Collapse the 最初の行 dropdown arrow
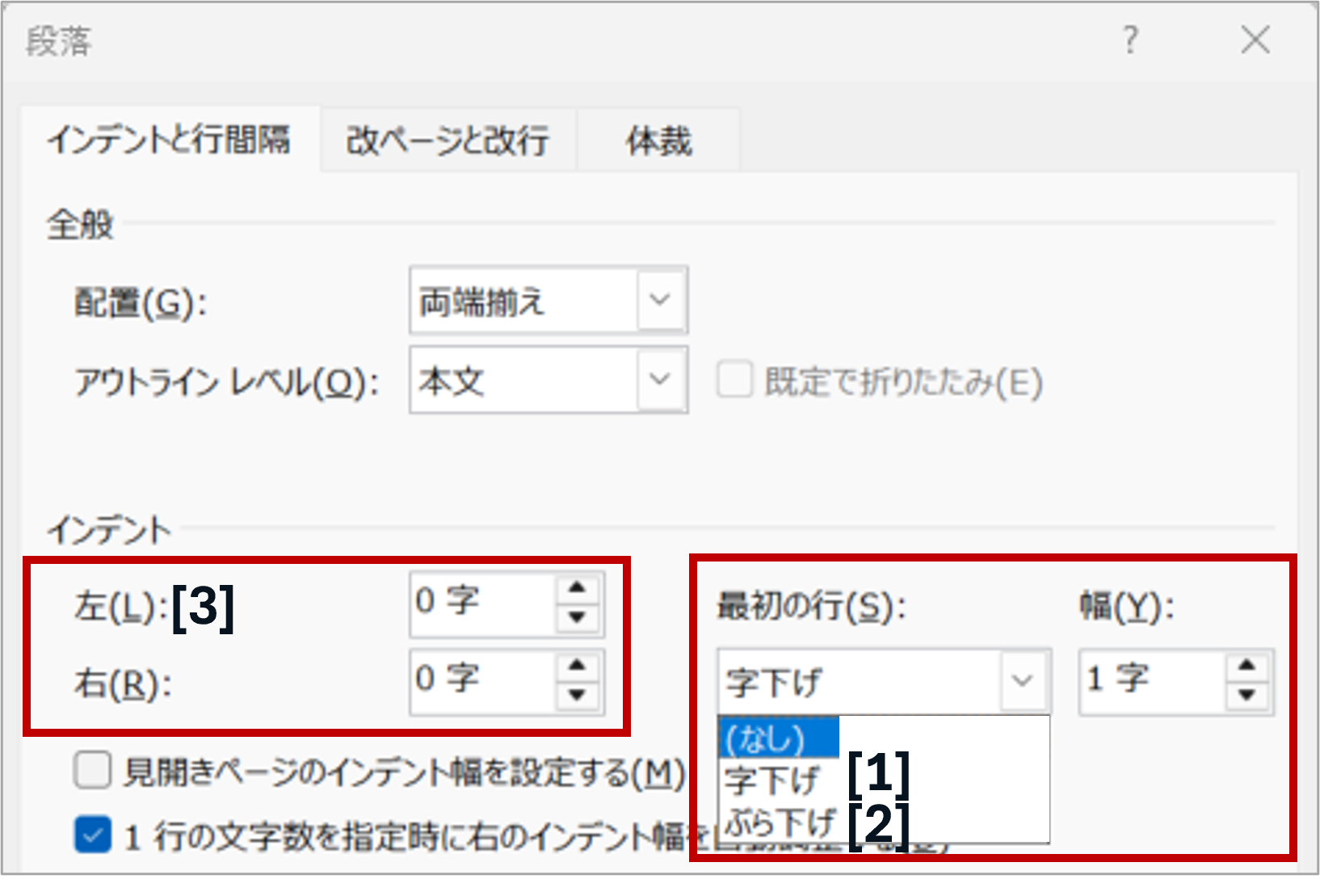Image resolution: width=1320 pixels, height=896 pixels. pyautogui.click(x=1023, y=680)
